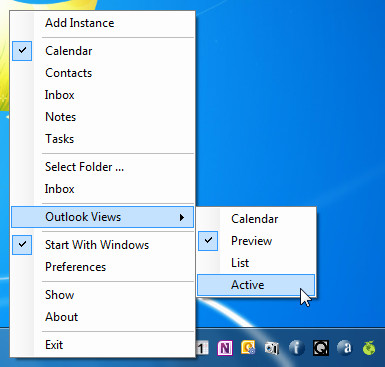Select the Notes menu entry
385x367 pixels.
tap(102, 117)
